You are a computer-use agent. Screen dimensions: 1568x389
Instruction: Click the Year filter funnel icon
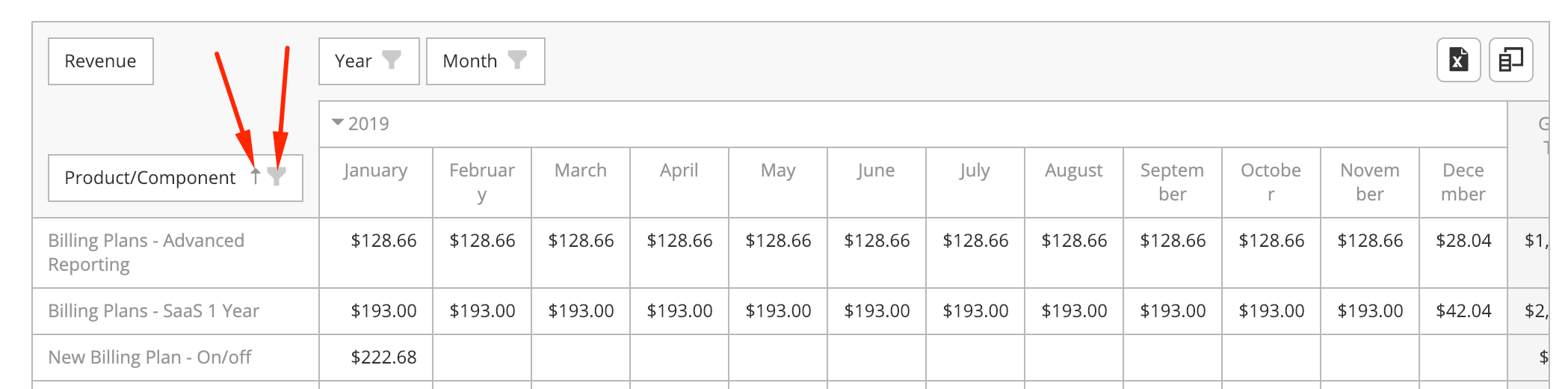(392, 60)
